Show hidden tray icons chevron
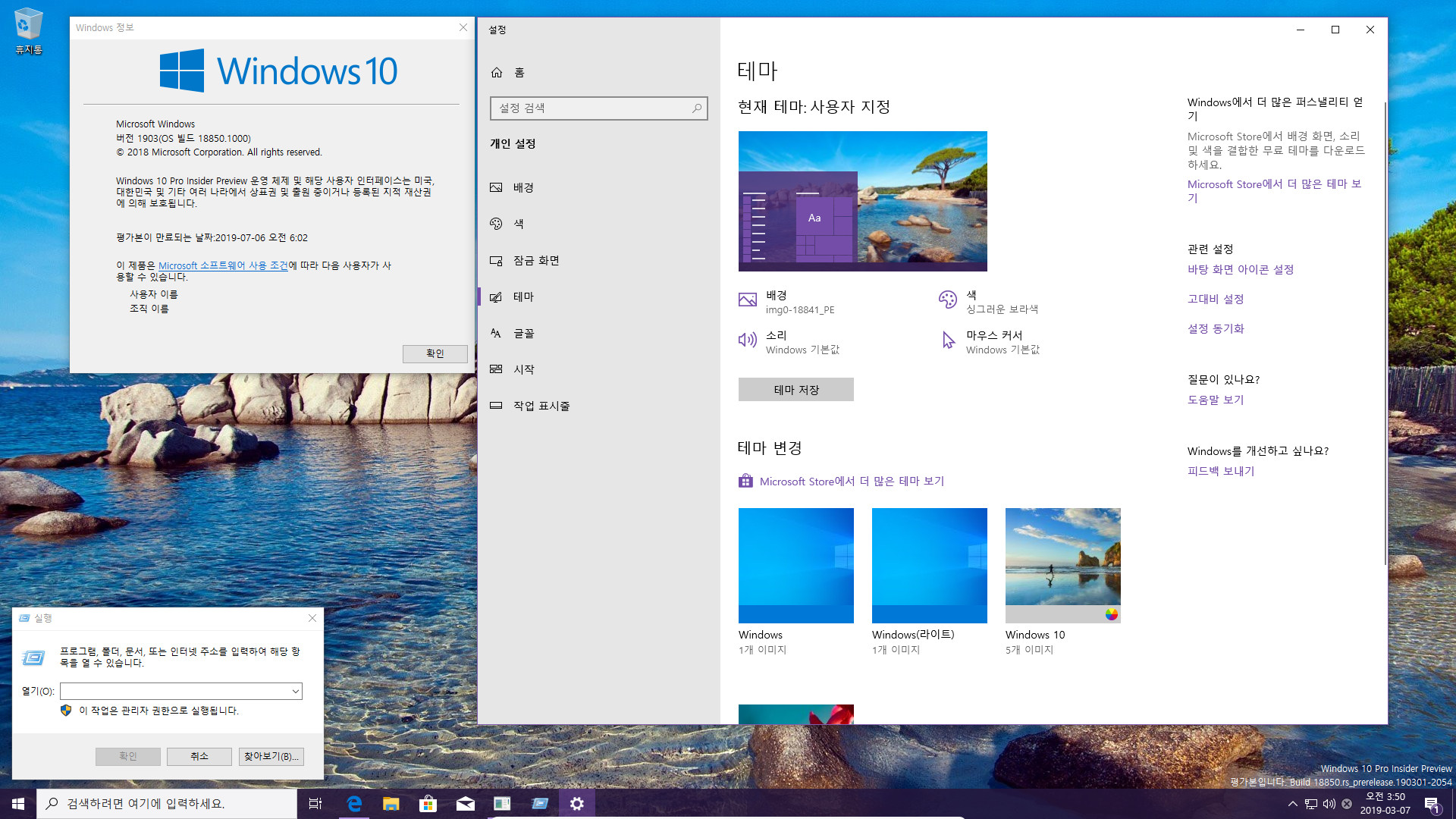 (x=1292, y=804)
